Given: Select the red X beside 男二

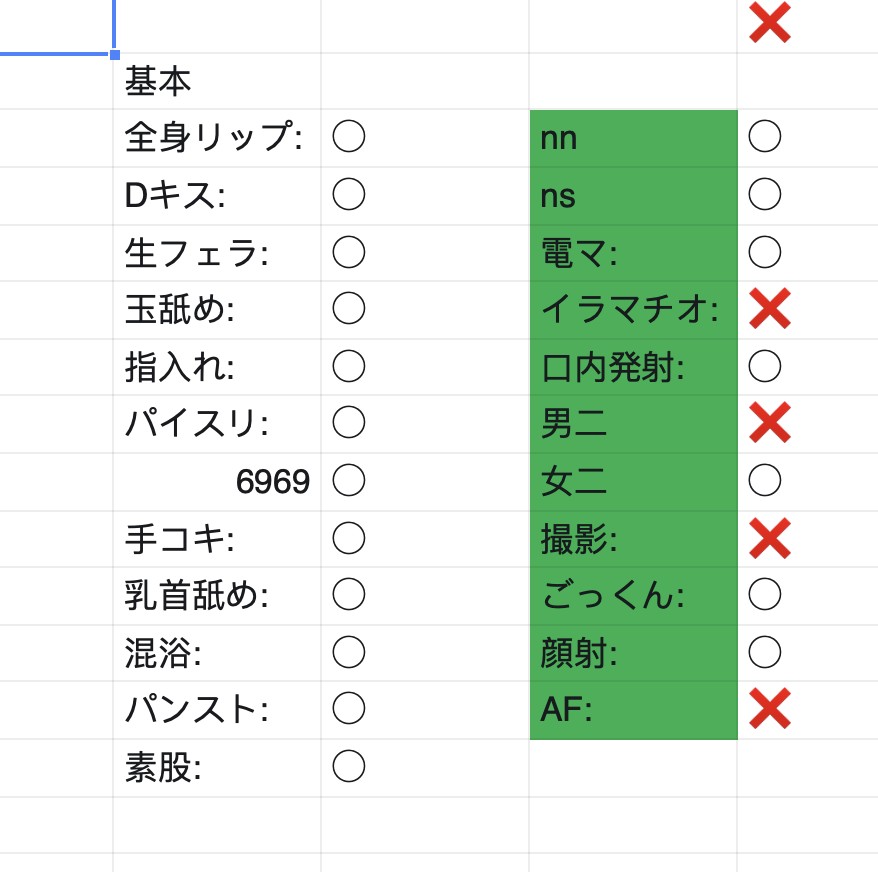Looking at the screenshot, I should (769, 422).
